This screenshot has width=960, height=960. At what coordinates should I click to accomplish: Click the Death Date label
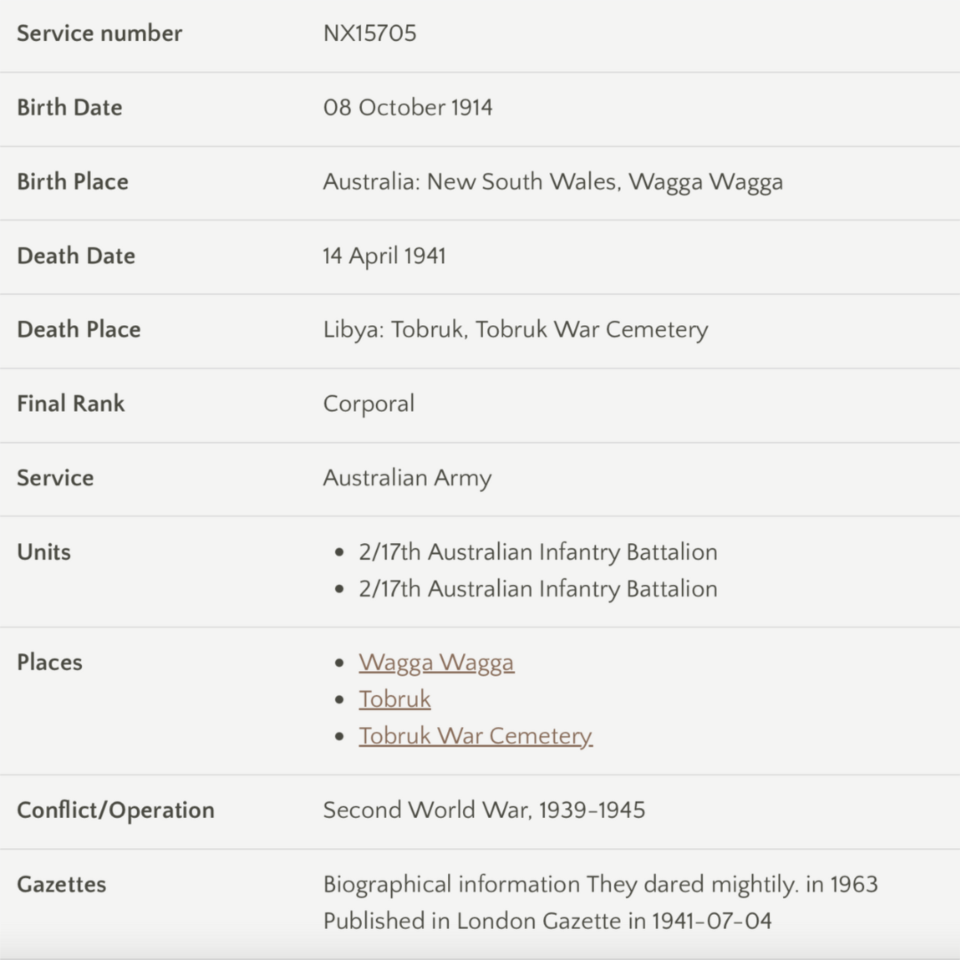[x=76, y=256]
